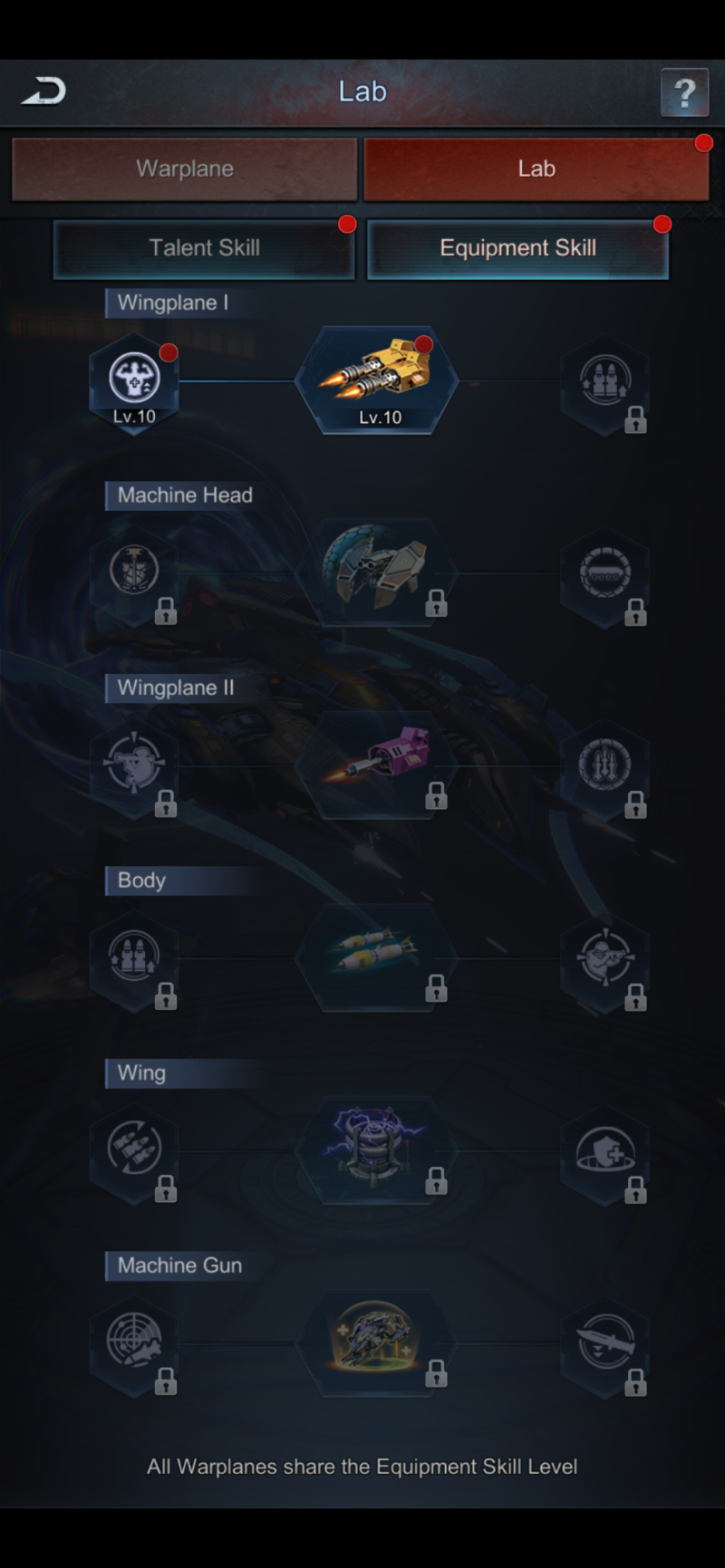The image size is (725, 1568).
Task: Open the locked shield-plus skill in Wing row
Action: [605, 1151]
